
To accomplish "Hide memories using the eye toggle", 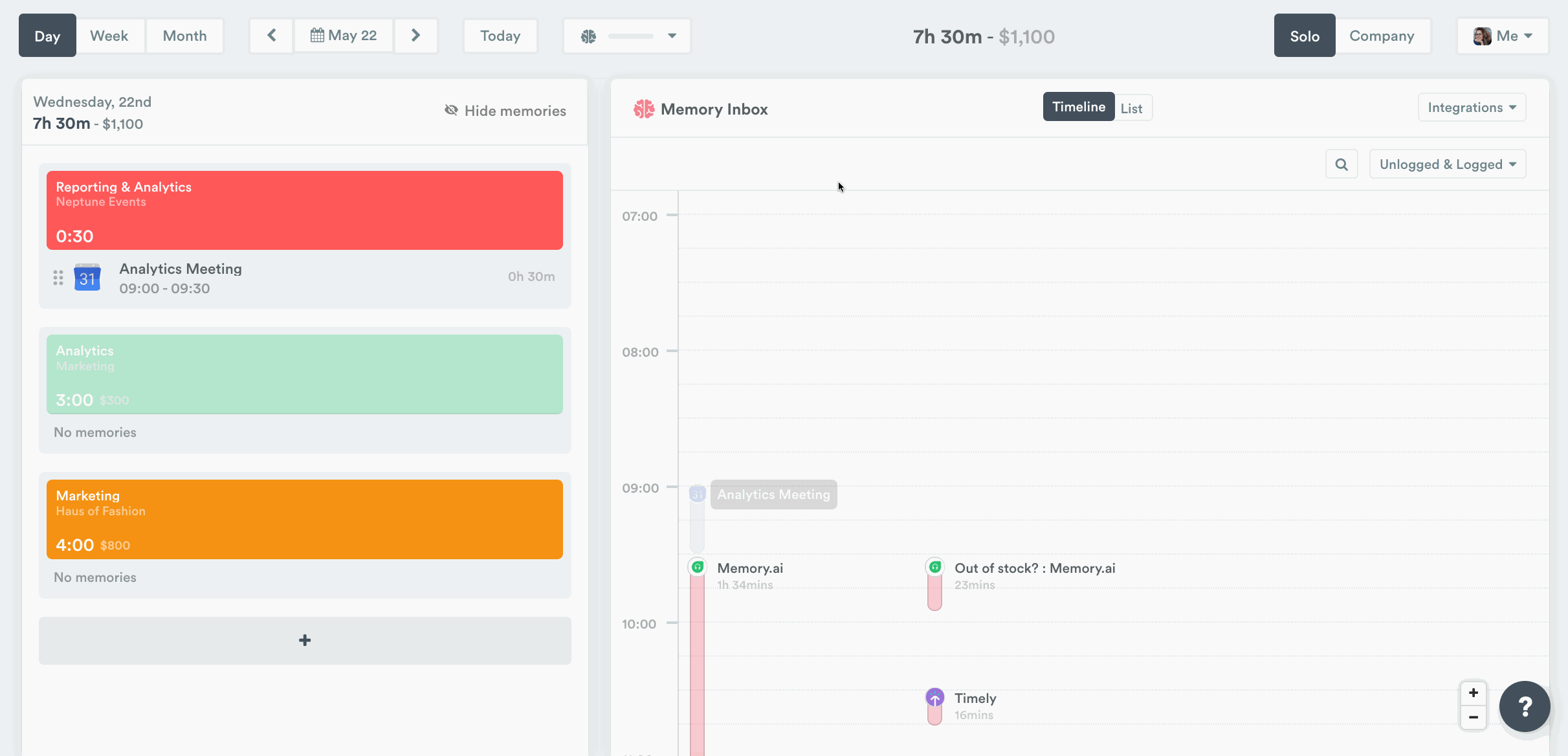I will [451, 110].
